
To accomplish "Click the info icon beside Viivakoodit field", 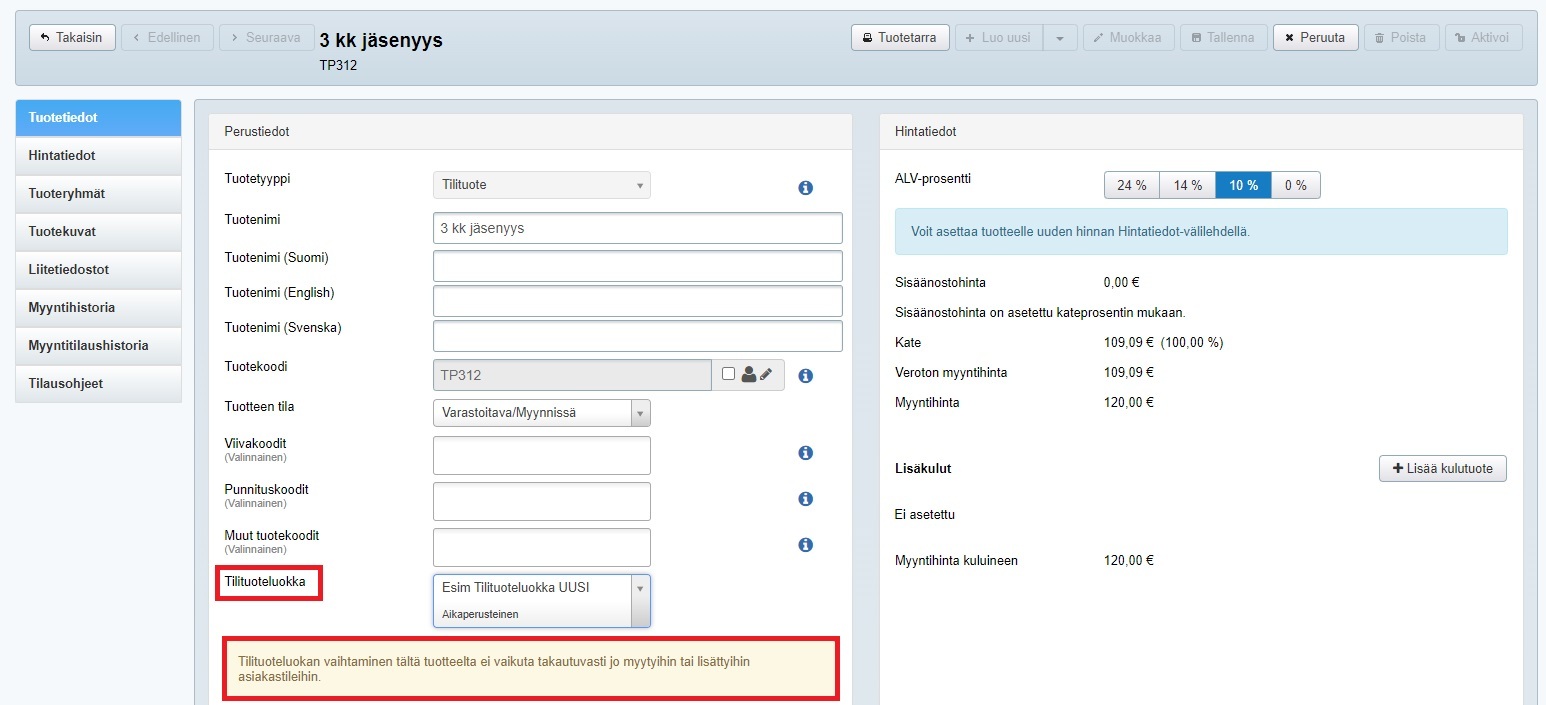I will [805, 453].
